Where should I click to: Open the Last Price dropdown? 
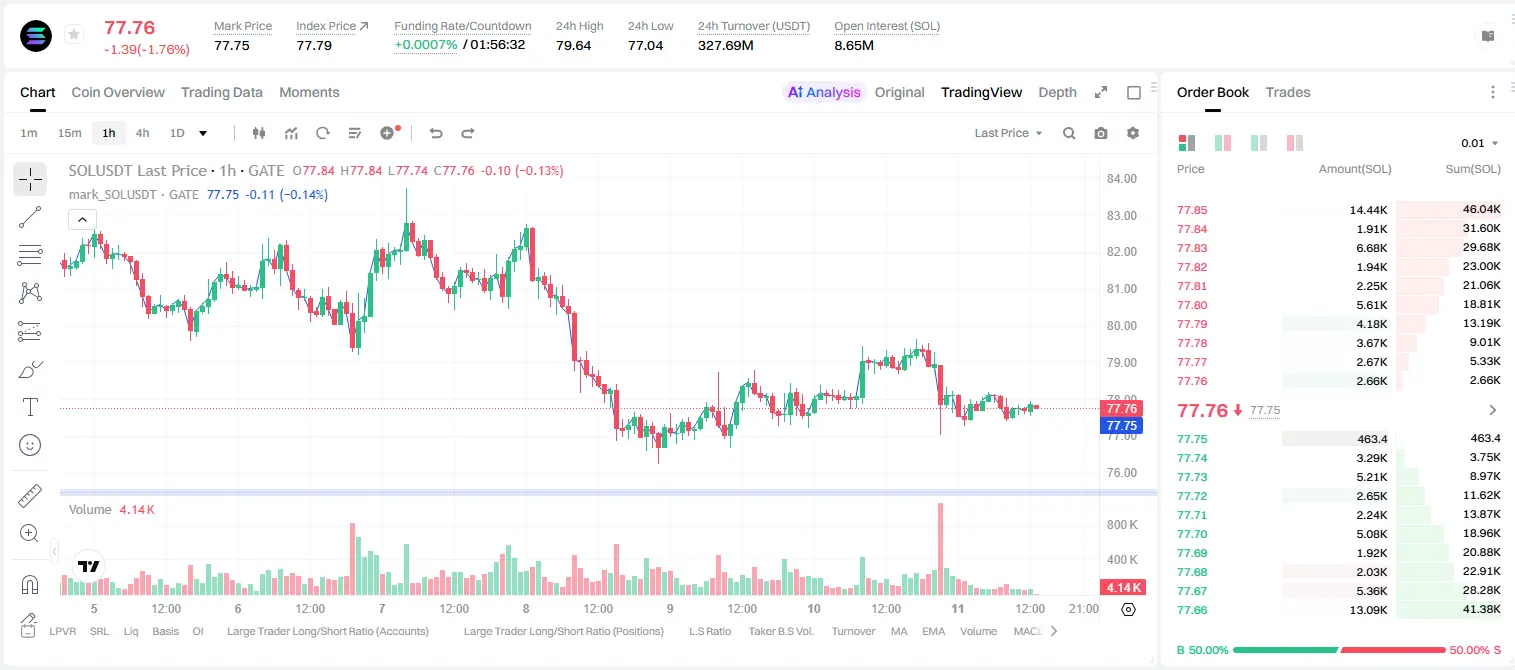tap(1008, 133)
